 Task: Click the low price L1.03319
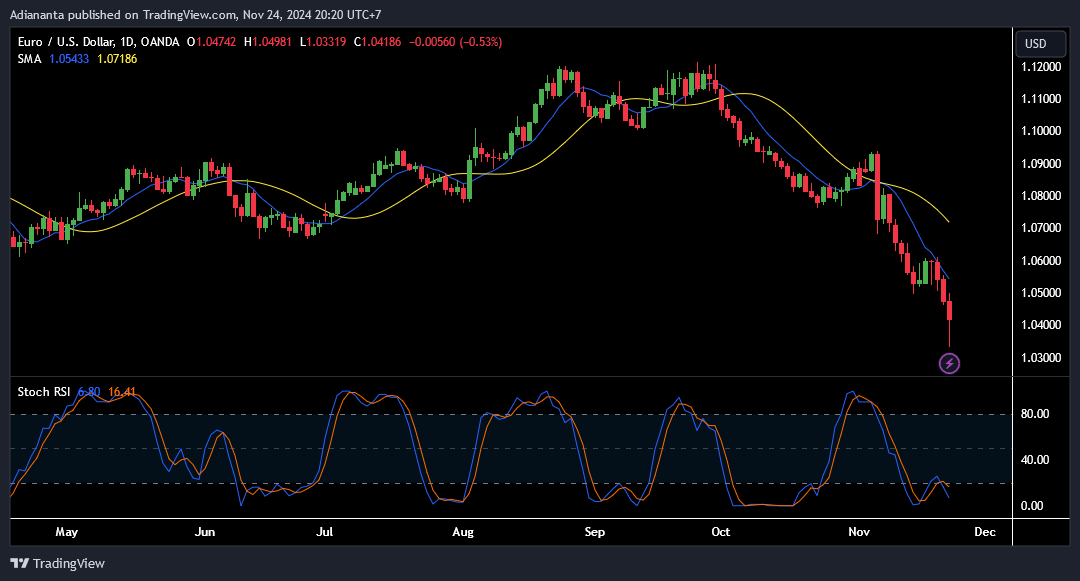point(323,42)
